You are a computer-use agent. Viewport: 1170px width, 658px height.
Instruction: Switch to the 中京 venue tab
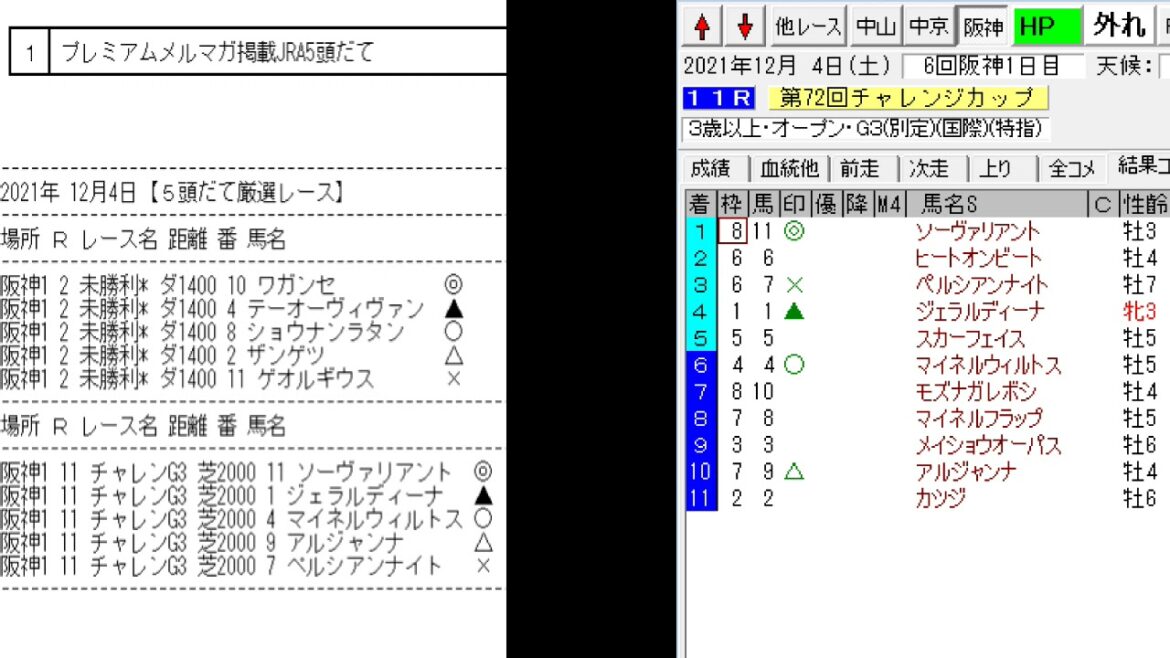[930, 24]
